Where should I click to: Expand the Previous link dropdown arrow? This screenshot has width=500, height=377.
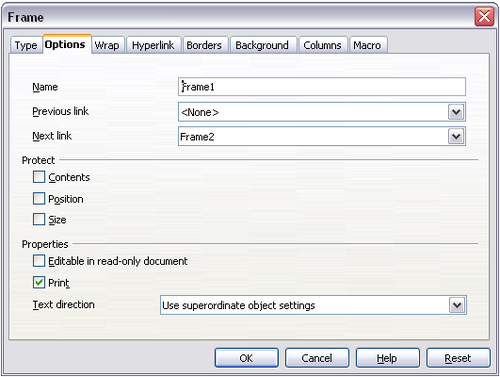tap(456, 112)
